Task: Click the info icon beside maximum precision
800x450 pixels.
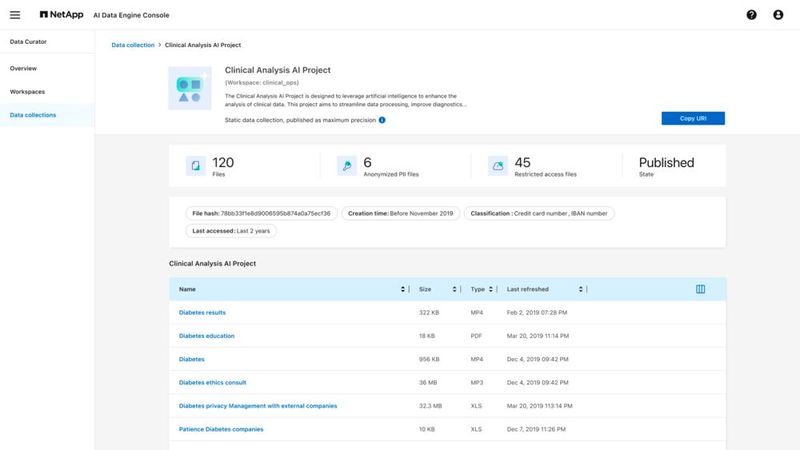Action: pyautogui.click(x=382, y=119)
